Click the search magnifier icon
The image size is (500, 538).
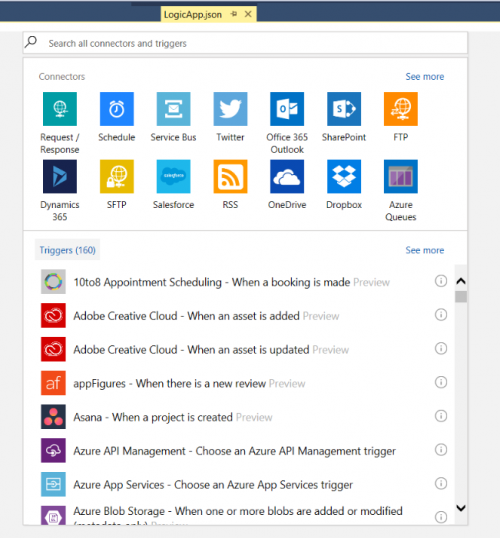31,42
